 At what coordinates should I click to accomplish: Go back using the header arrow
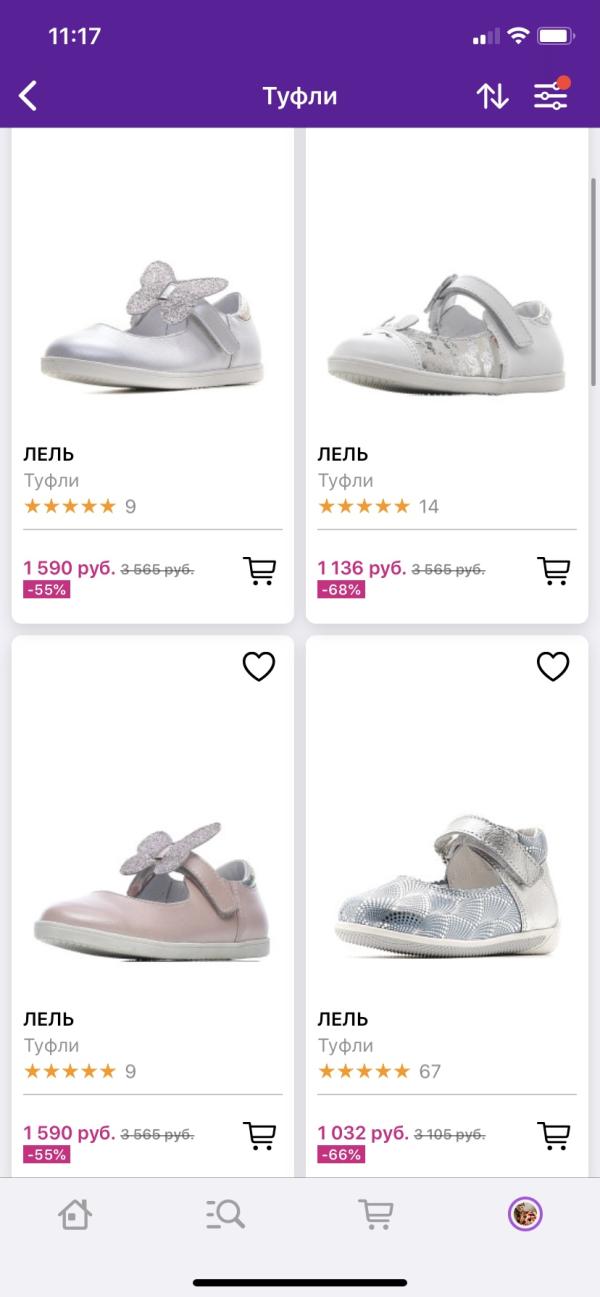pos(28,96)
